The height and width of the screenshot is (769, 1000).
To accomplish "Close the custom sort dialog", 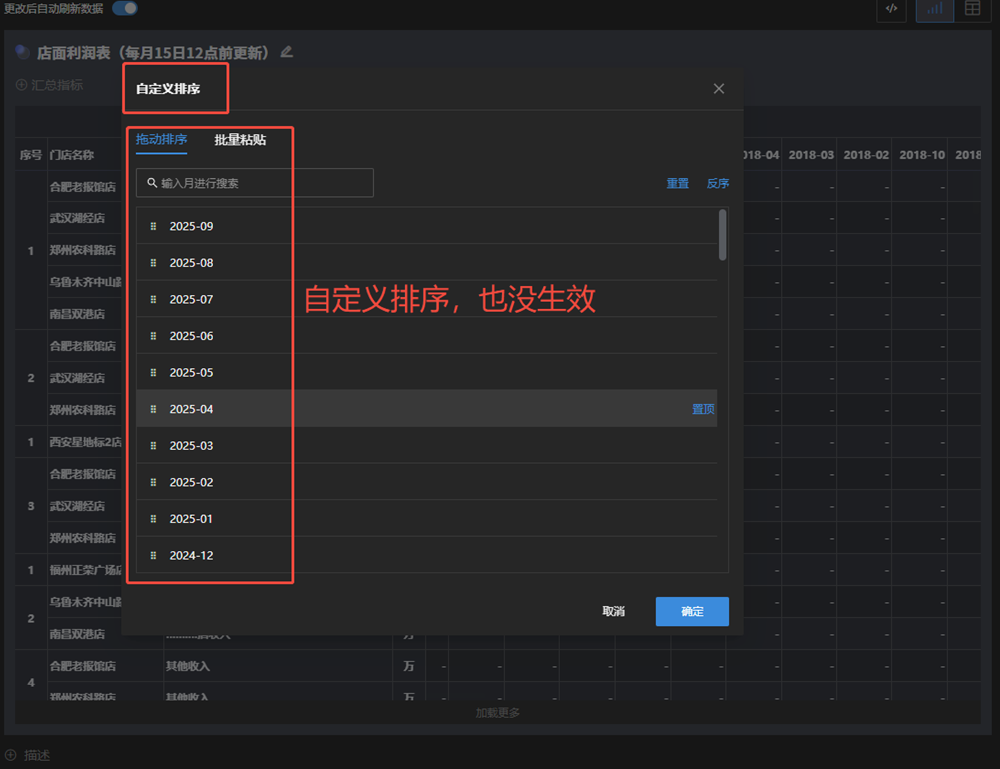I will (718, 89).
